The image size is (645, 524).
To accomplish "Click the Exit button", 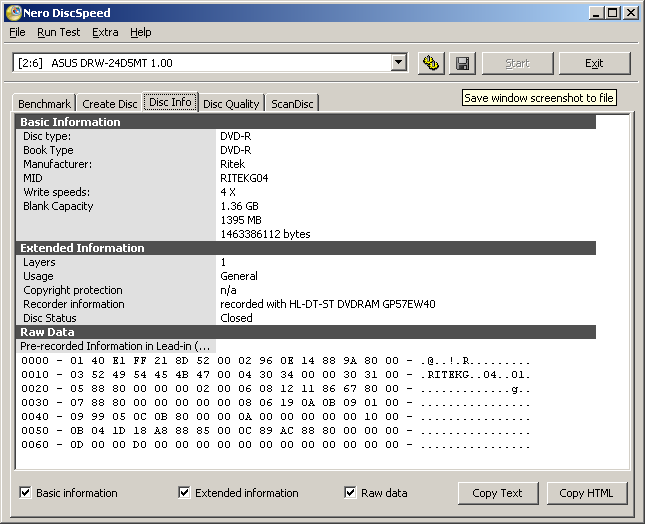I will click(x=594, y=63).
